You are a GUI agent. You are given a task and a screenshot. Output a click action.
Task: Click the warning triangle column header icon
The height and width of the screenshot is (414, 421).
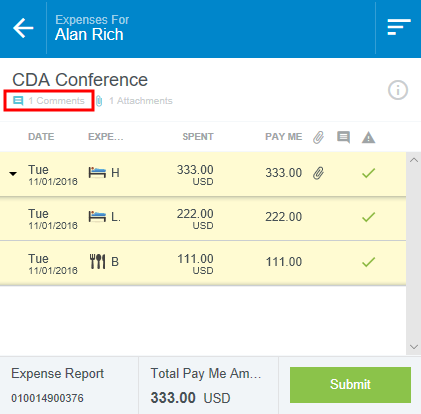point(368,137)
